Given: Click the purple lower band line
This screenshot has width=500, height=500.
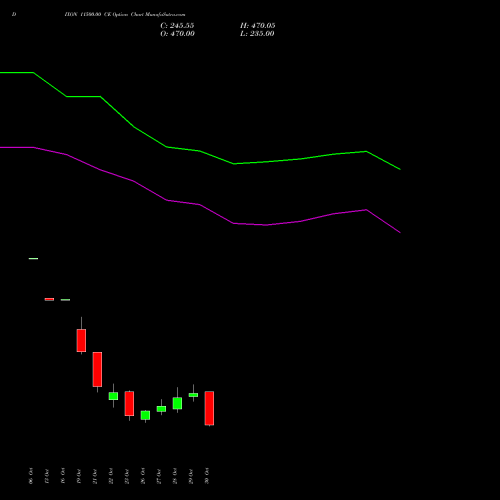Looking at the screenshot, I should point(200,205).
